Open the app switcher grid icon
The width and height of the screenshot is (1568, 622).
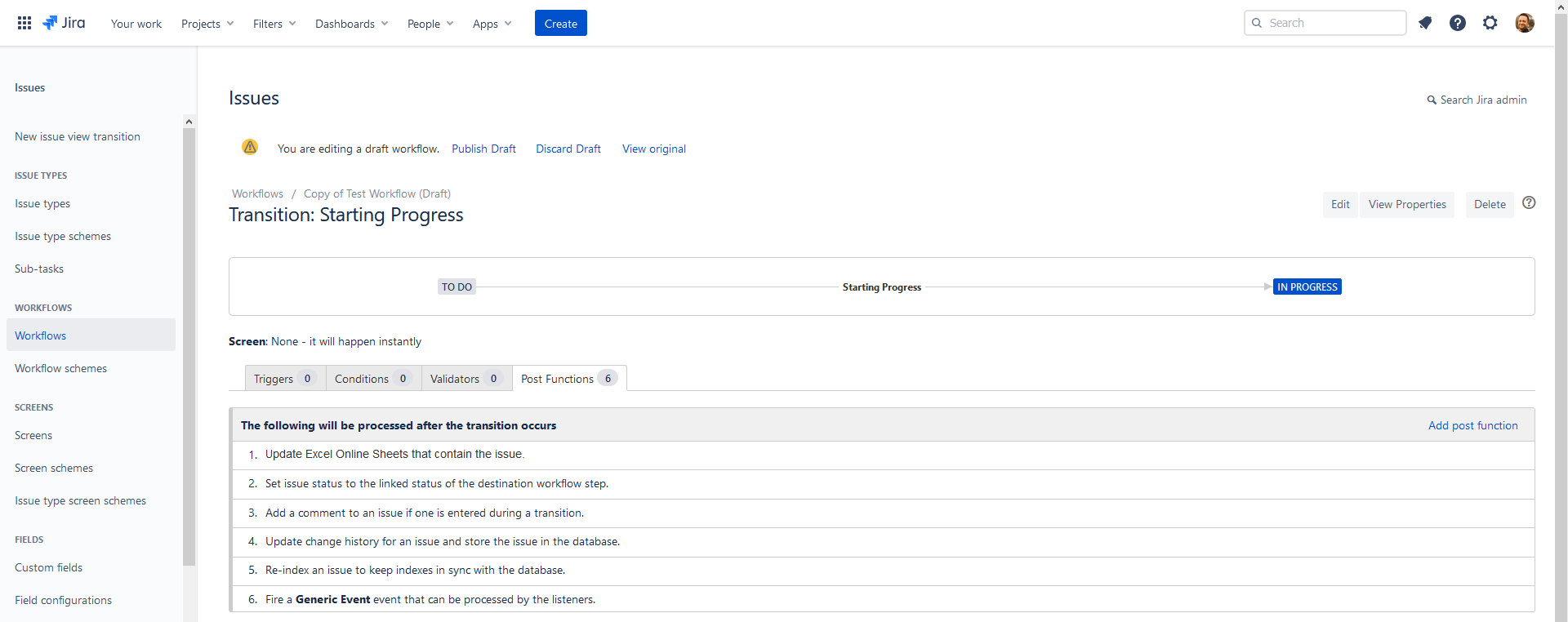click(x=24, y=23)
